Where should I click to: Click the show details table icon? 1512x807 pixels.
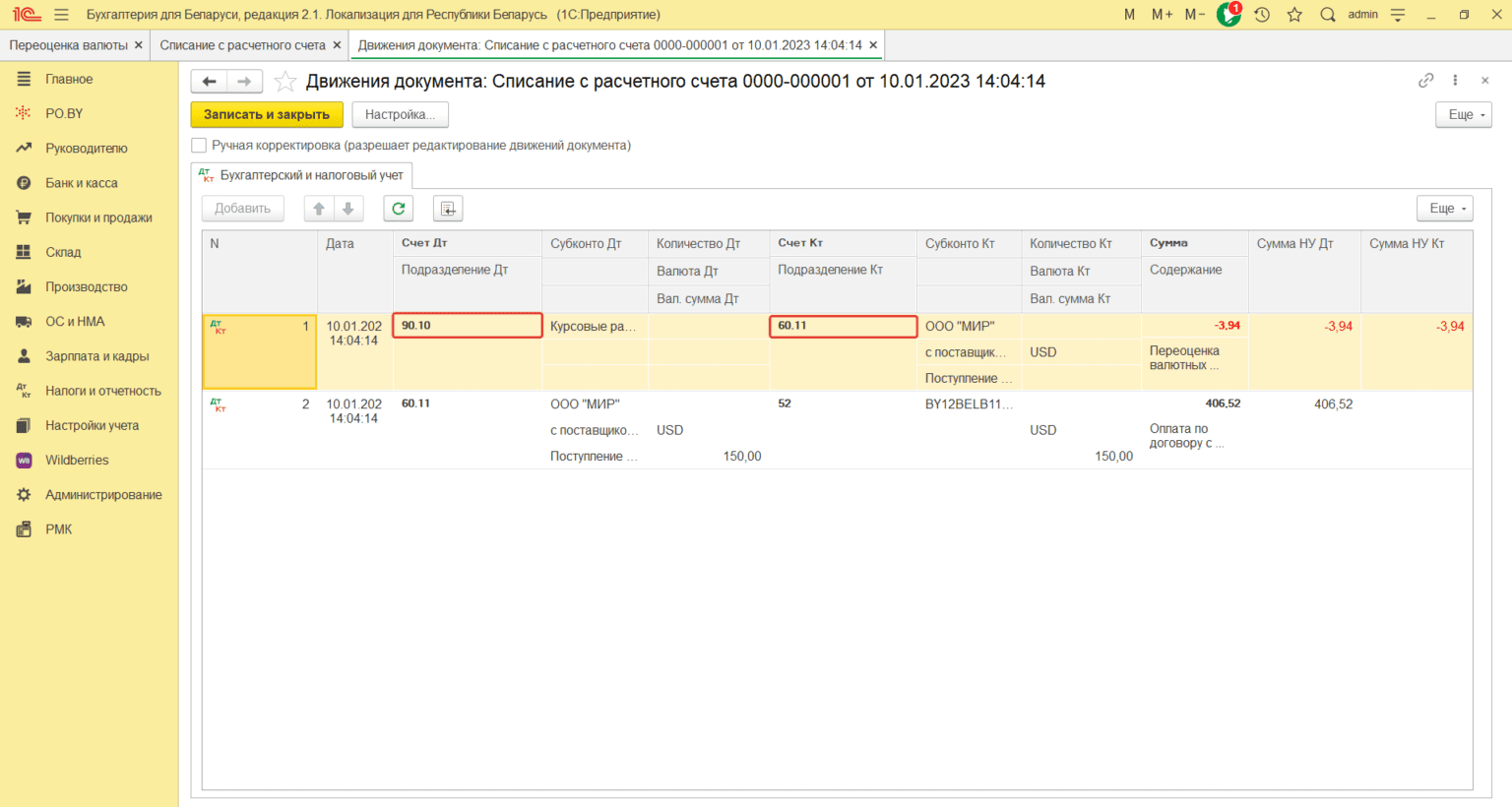point(448,209)
